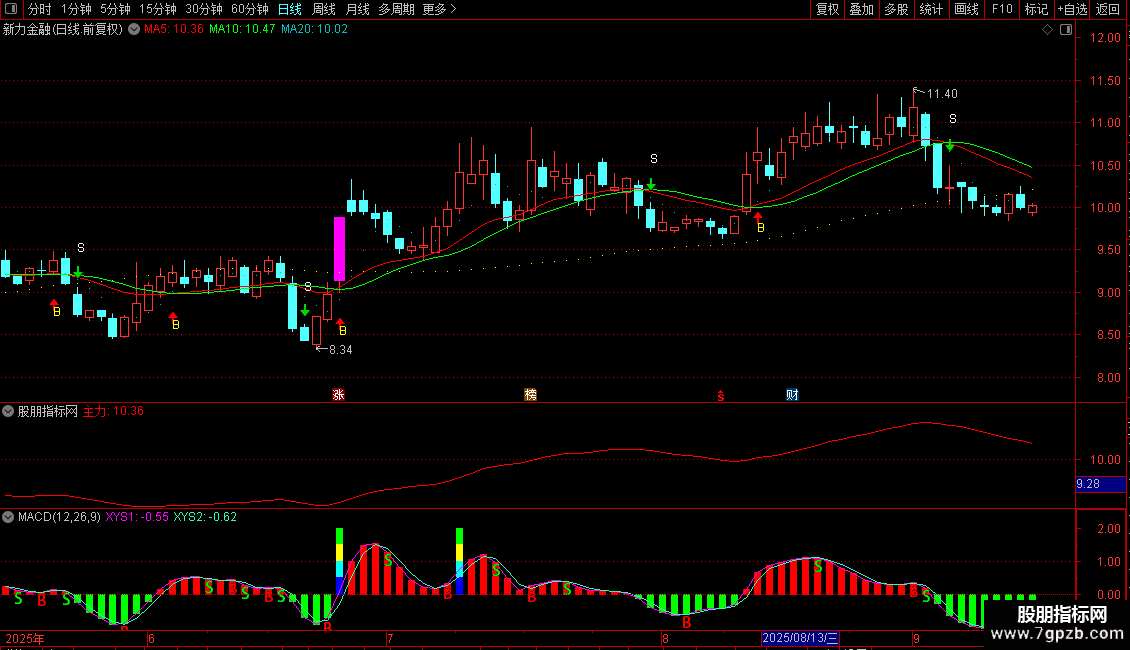This screenshot has height=650, width=1130.
Task: Expand the MACD indicator dropdown
Action: 8,517
